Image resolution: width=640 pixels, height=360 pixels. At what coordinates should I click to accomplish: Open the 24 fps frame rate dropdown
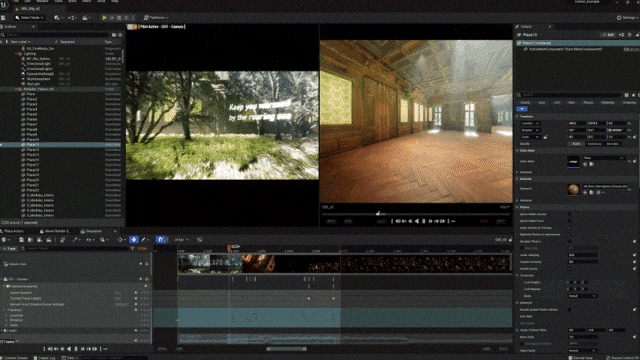[181, 240]
